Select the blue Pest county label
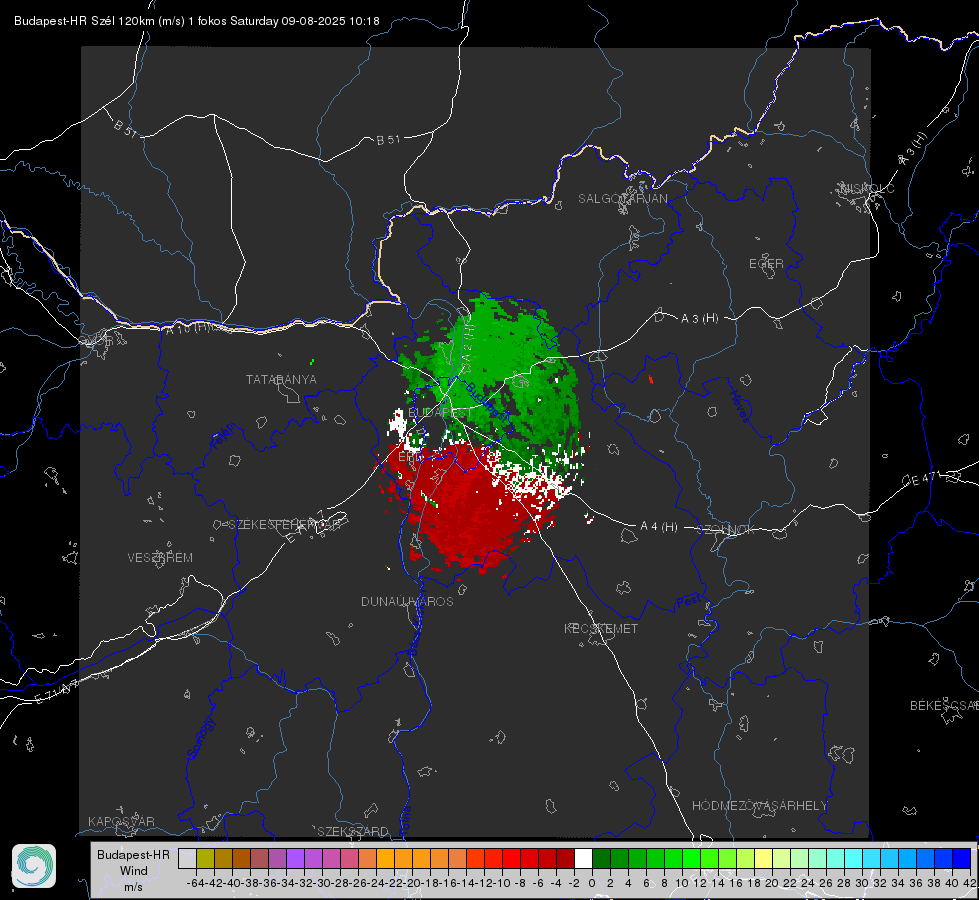The image size is (979, 900). point(688,601)
